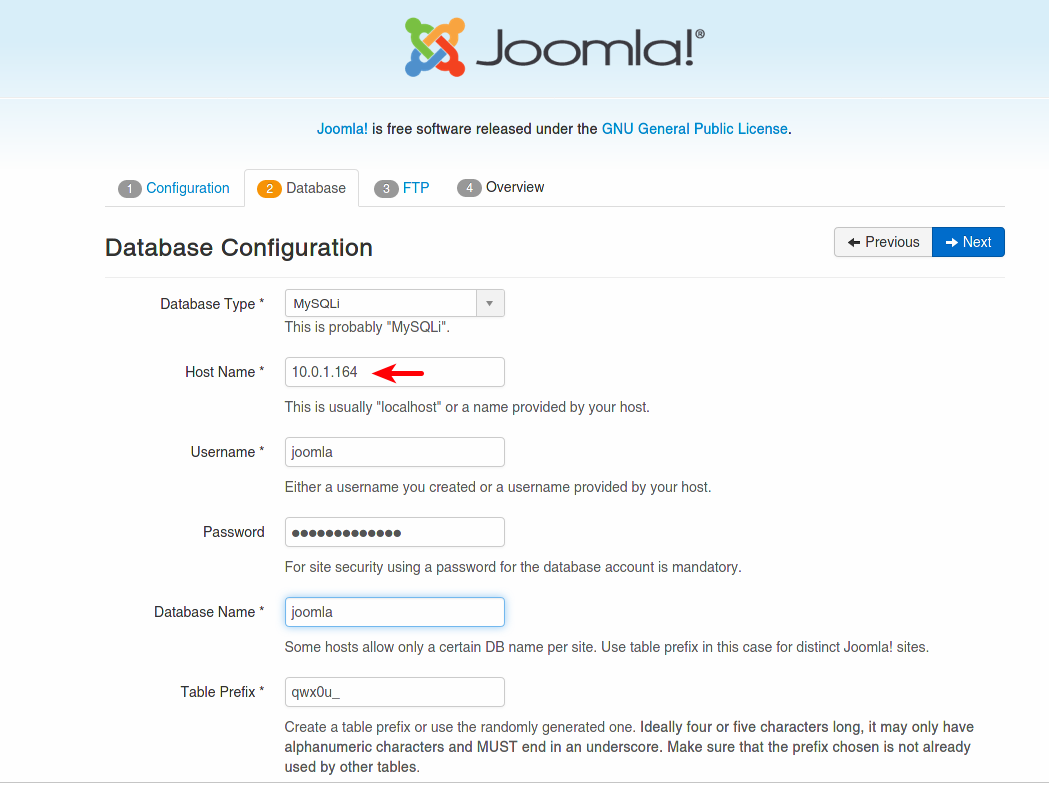Switch to the Configuration tab
The height and width of the screenshot is (785, 1049).
174,188
